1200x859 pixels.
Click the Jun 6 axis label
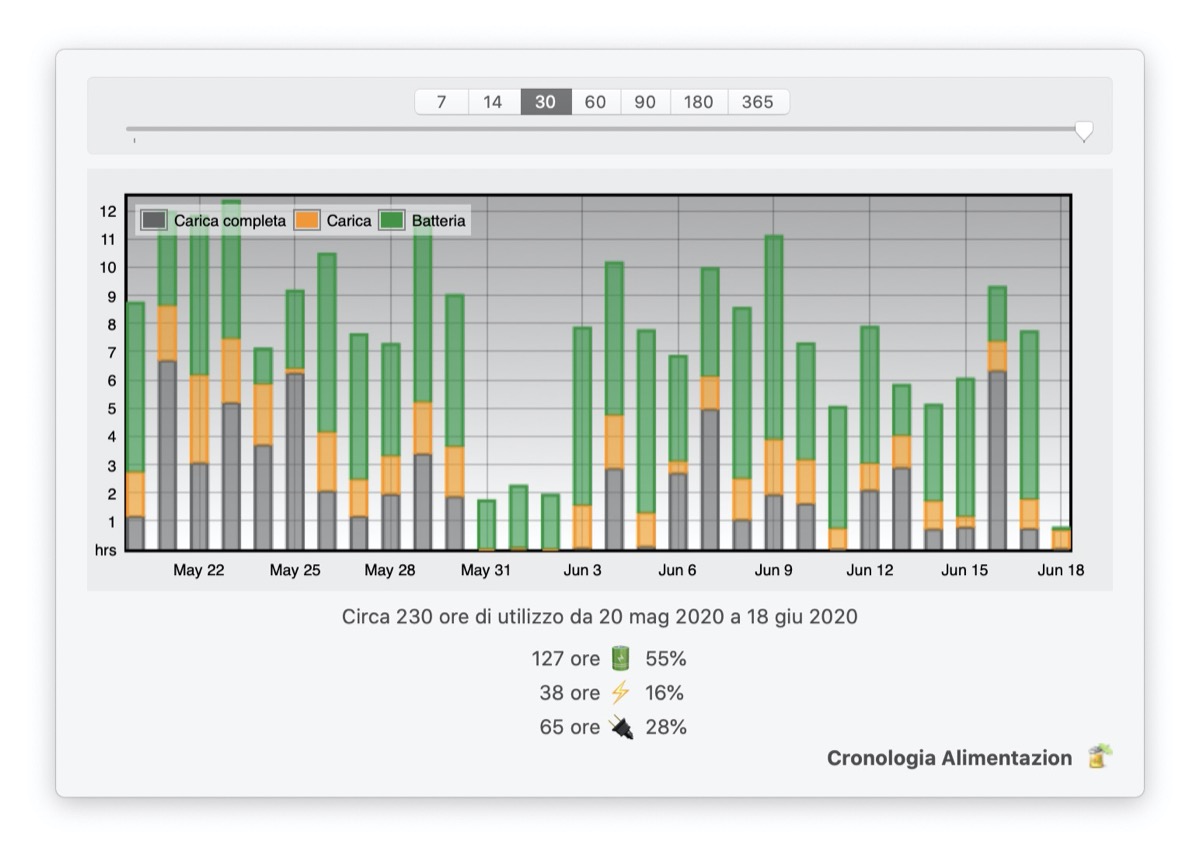click(x=677, y=570)
